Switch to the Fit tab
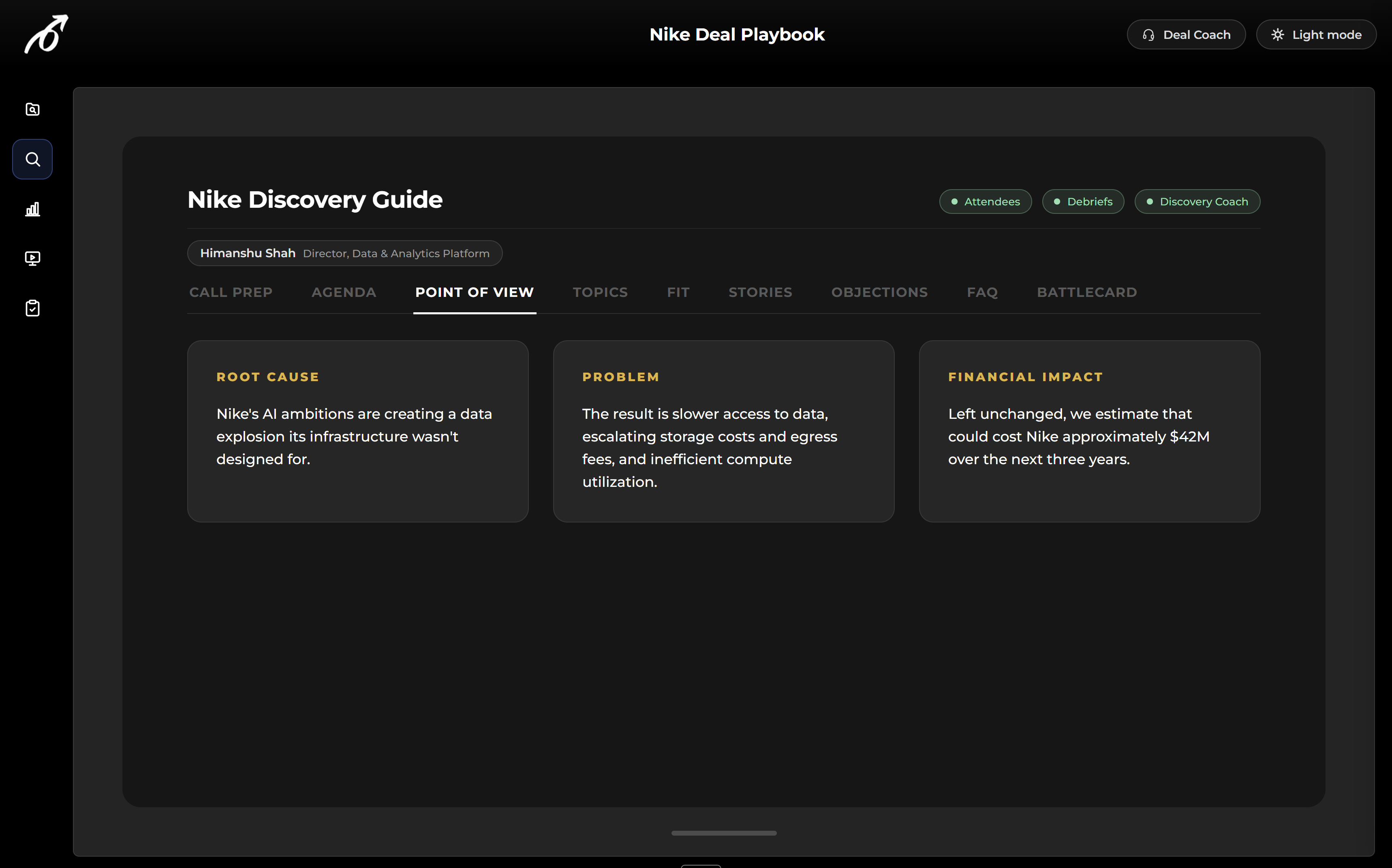 point(678,292)
